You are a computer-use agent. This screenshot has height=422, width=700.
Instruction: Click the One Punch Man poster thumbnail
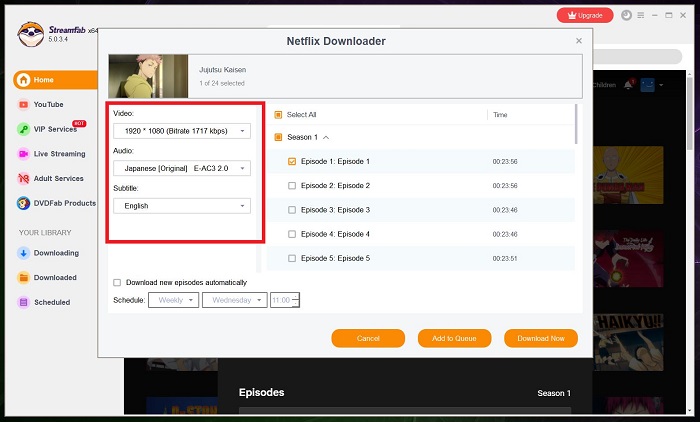pyautogui.click(x=628, y=175)
